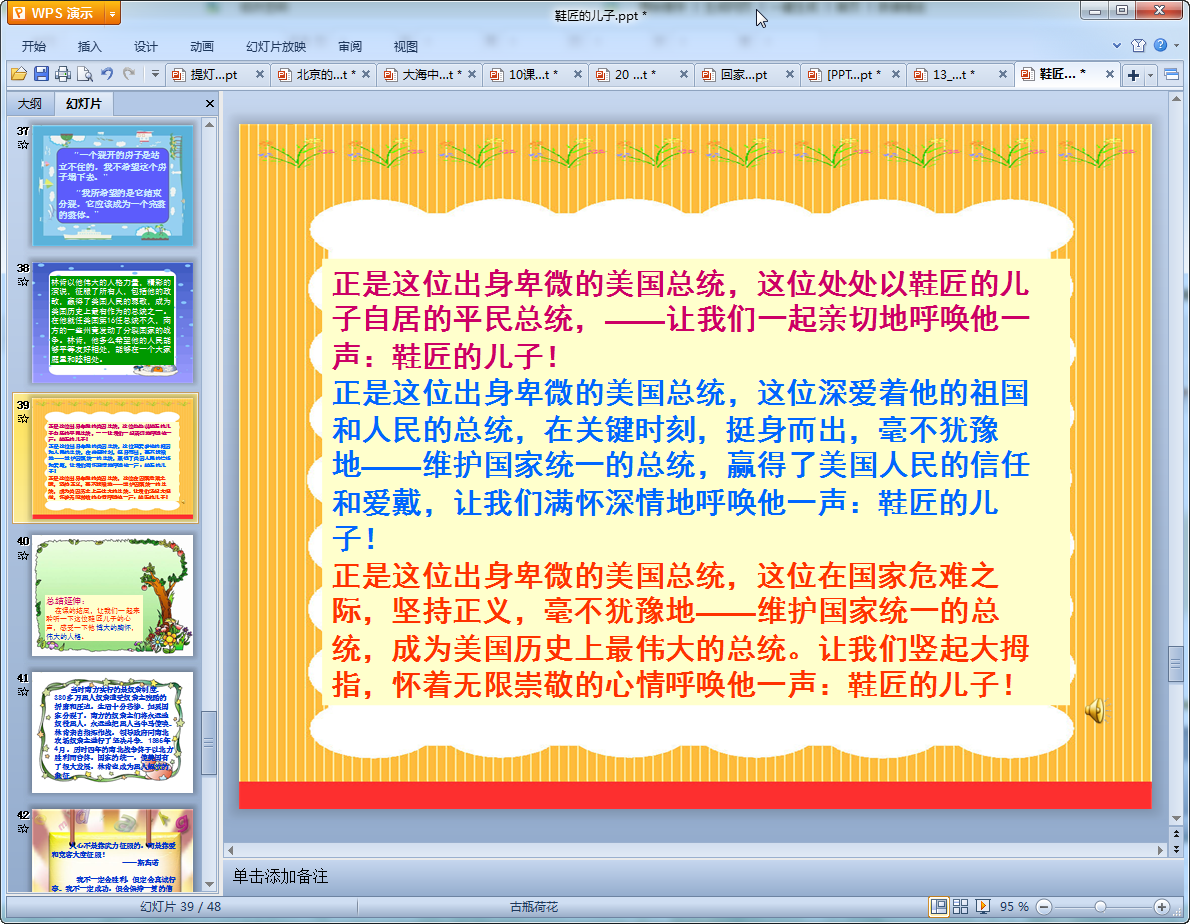Open the 审阅 menu tab

(x=350, y=46)
